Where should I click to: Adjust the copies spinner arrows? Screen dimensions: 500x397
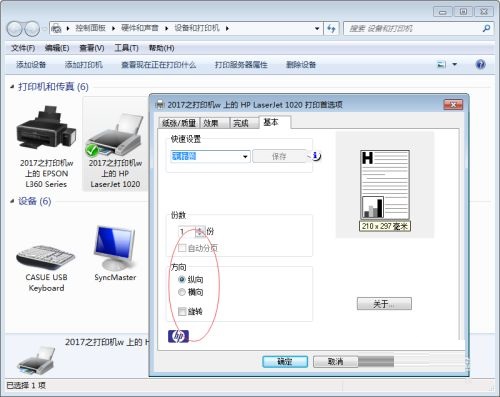coord(200,231)
